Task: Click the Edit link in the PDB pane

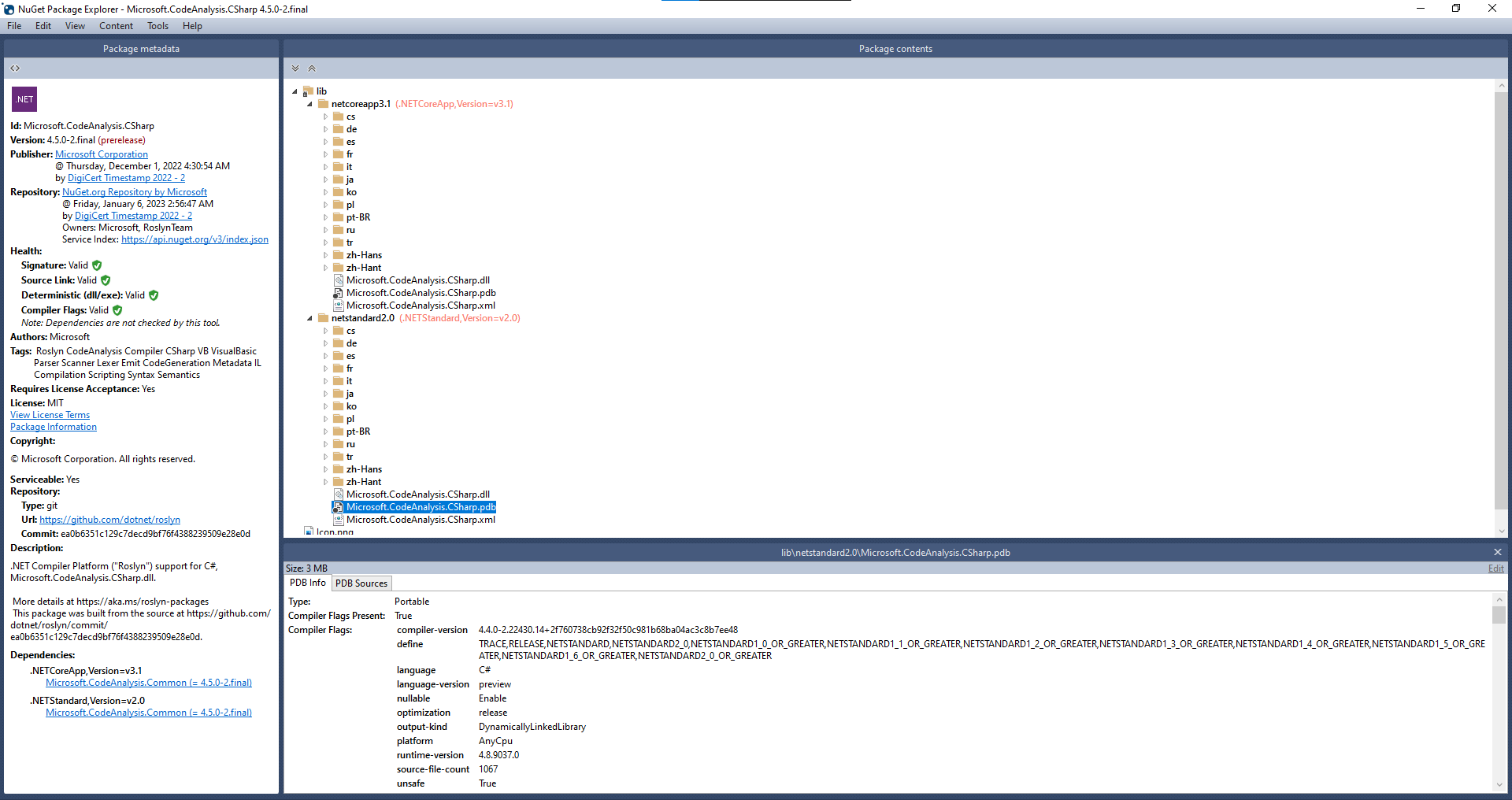Action: click(1495, 568)
